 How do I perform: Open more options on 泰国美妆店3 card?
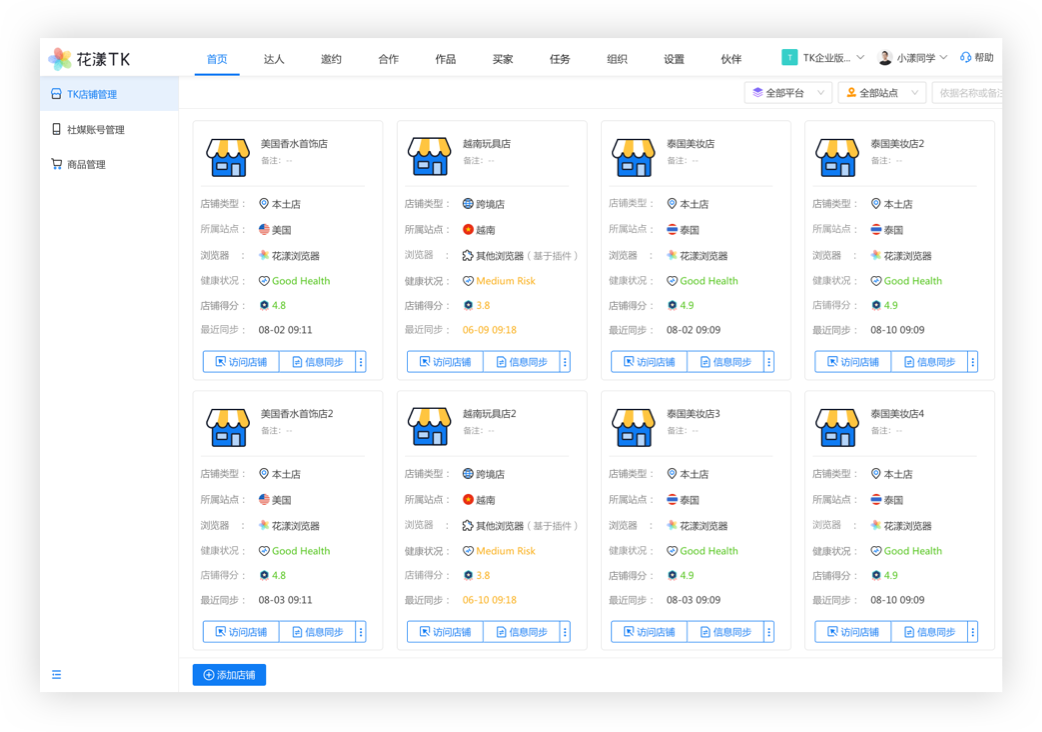click(769, 632)
